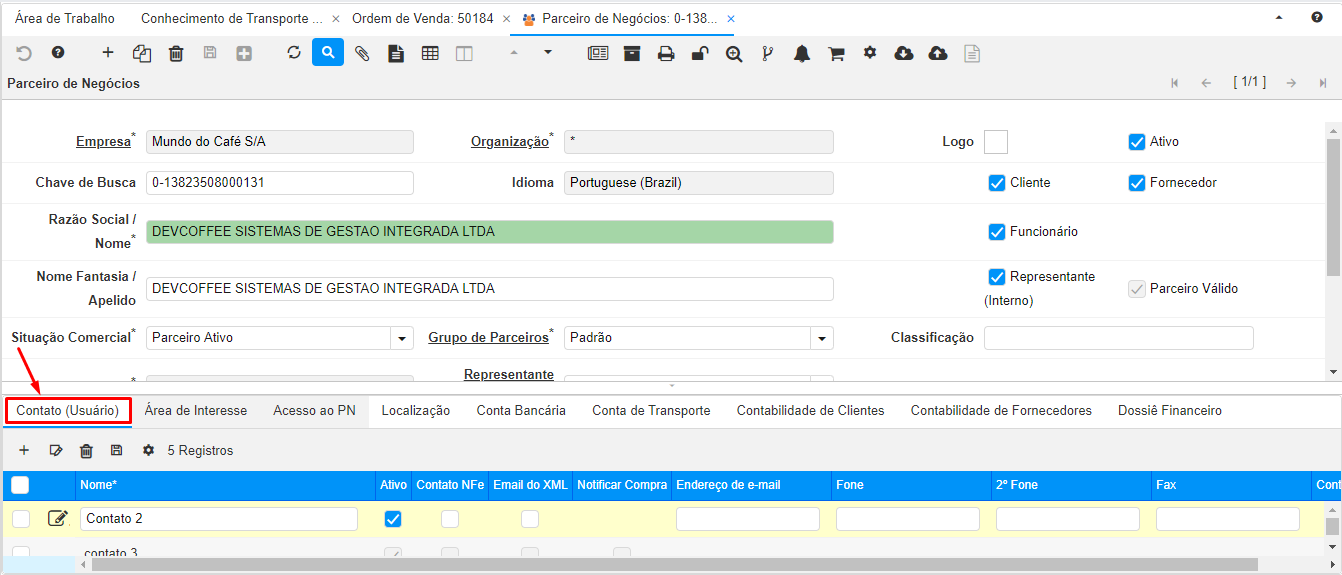Check the select-all checkbox in grid header
The width and height of the screenshot is (1342, 575).
[20, 485]
